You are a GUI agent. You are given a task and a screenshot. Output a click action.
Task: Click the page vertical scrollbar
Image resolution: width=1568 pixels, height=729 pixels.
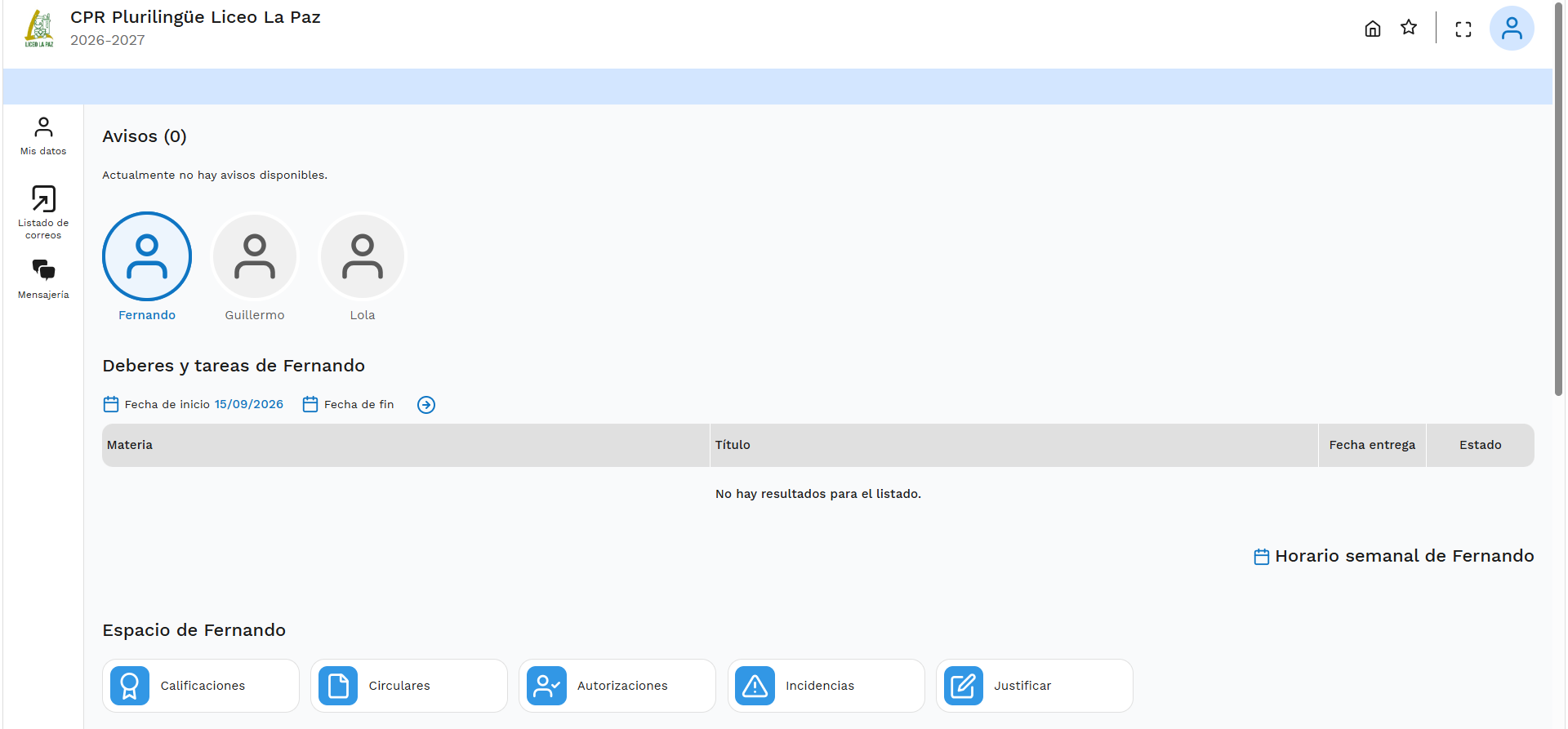1559,200
